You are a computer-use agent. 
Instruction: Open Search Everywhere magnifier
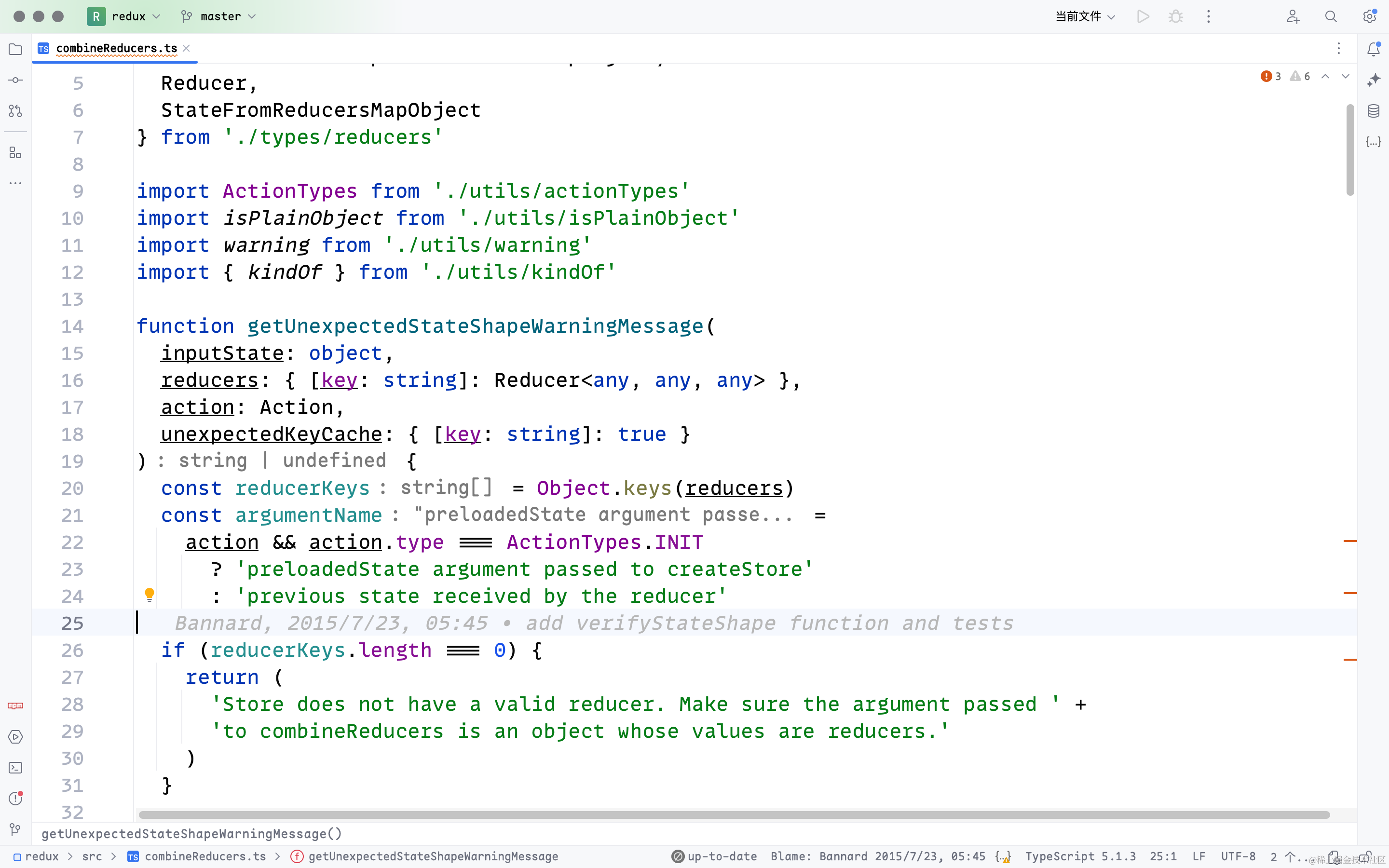coord(1331,17)
